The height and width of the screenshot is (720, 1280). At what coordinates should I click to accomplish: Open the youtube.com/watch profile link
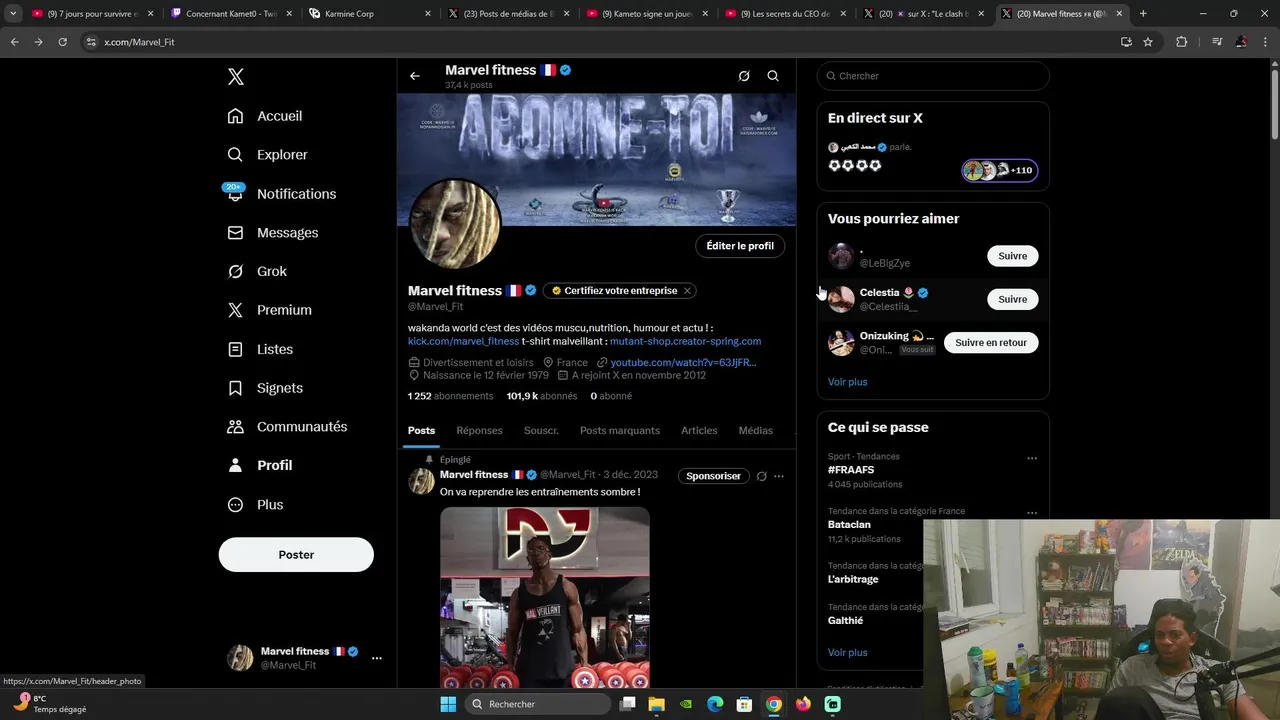pyautogui.click(x=683, y=362)
